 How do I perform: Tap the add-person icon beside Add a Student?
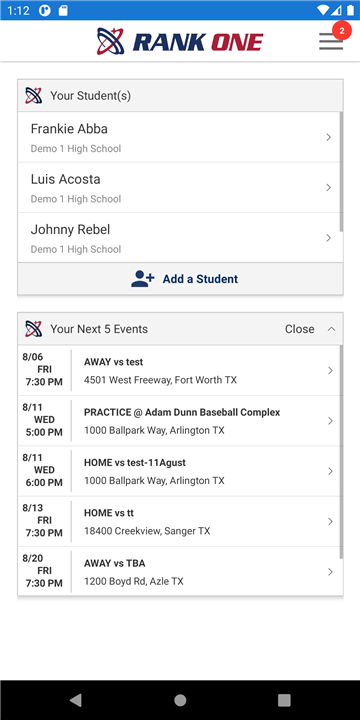143,279
